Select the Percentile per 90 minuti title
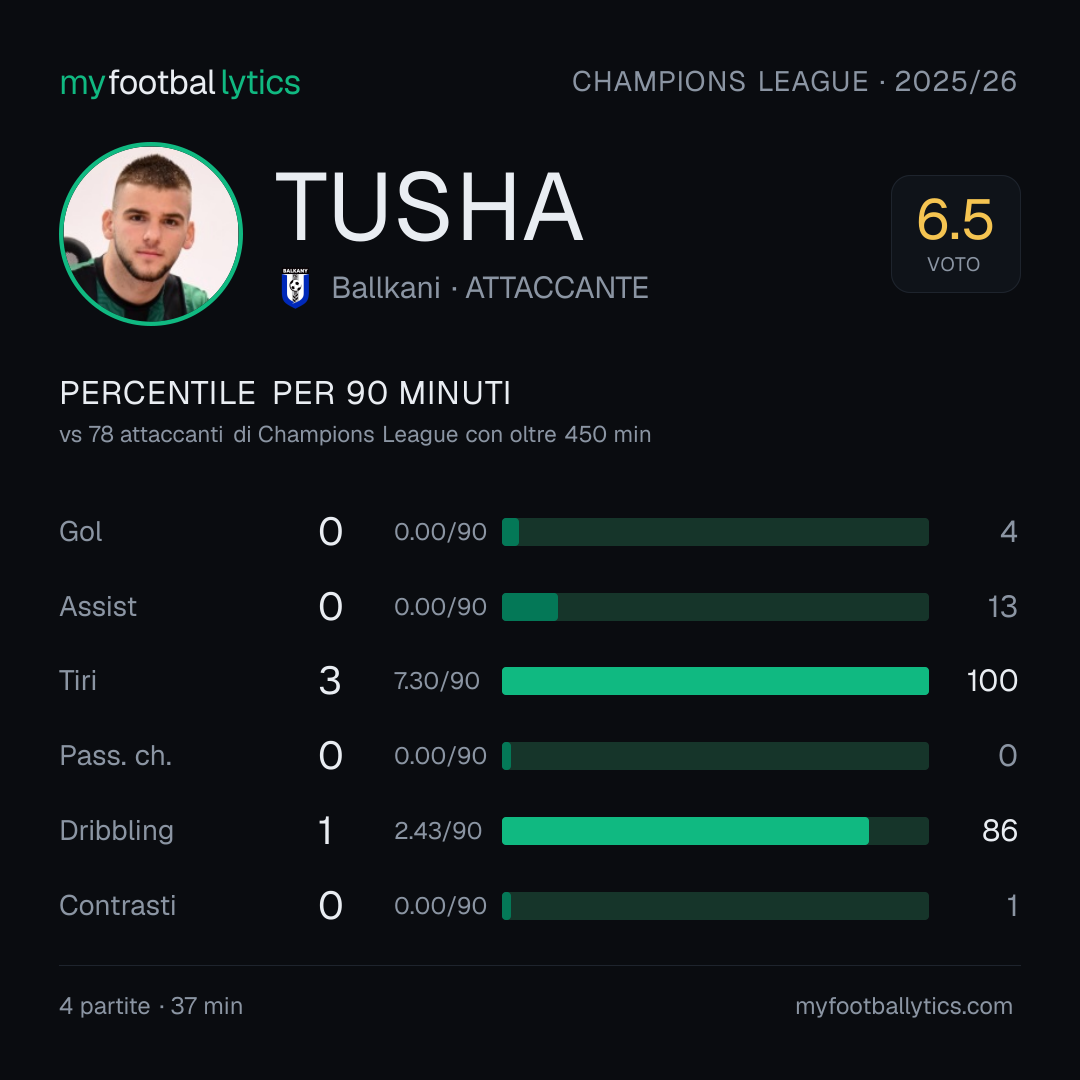1080x1080 pixels. click(285, 393)
